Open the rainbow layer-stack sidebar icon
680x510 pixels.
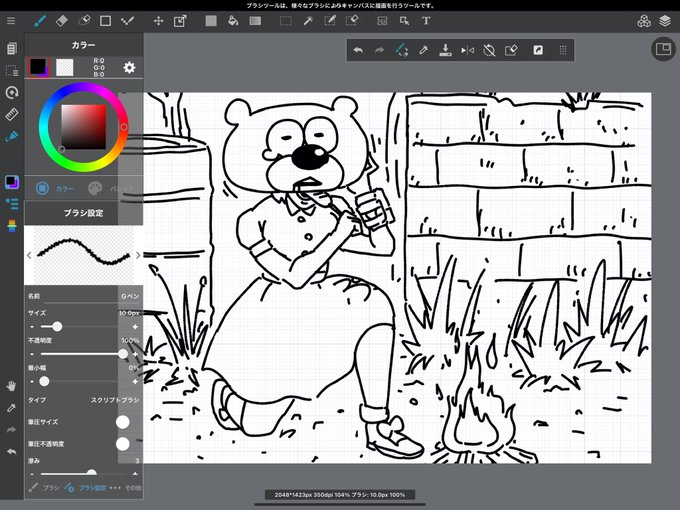click(x=12, y=226)
